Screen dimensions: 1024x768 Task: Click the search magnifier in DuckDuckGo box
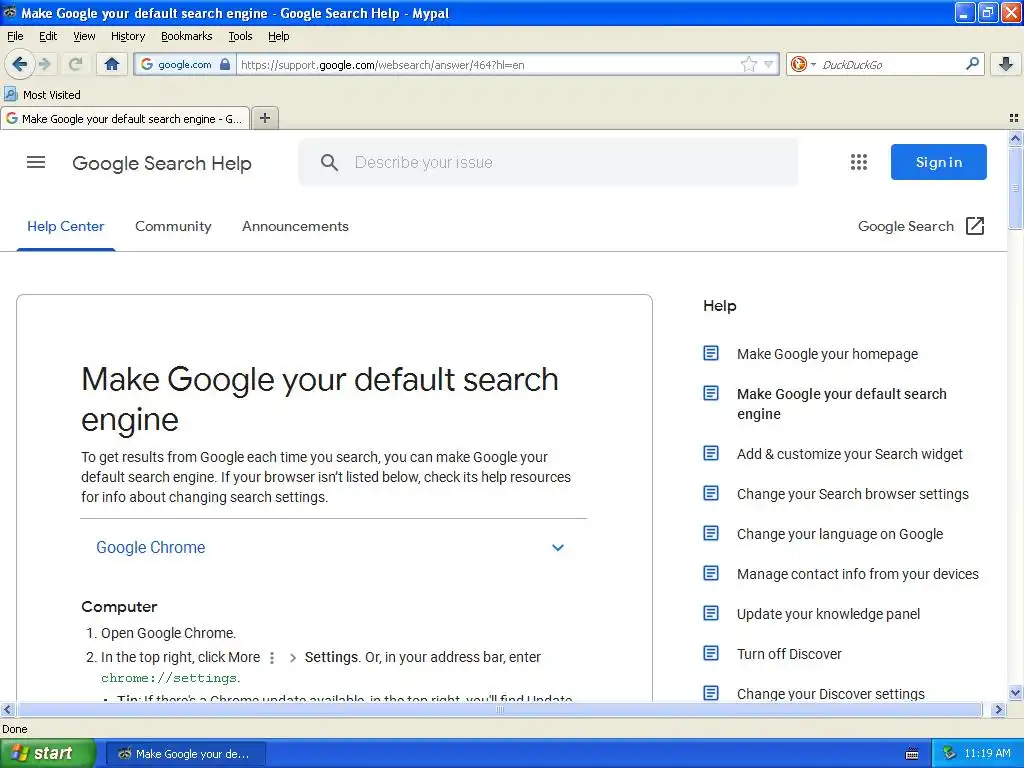[972, 64]
